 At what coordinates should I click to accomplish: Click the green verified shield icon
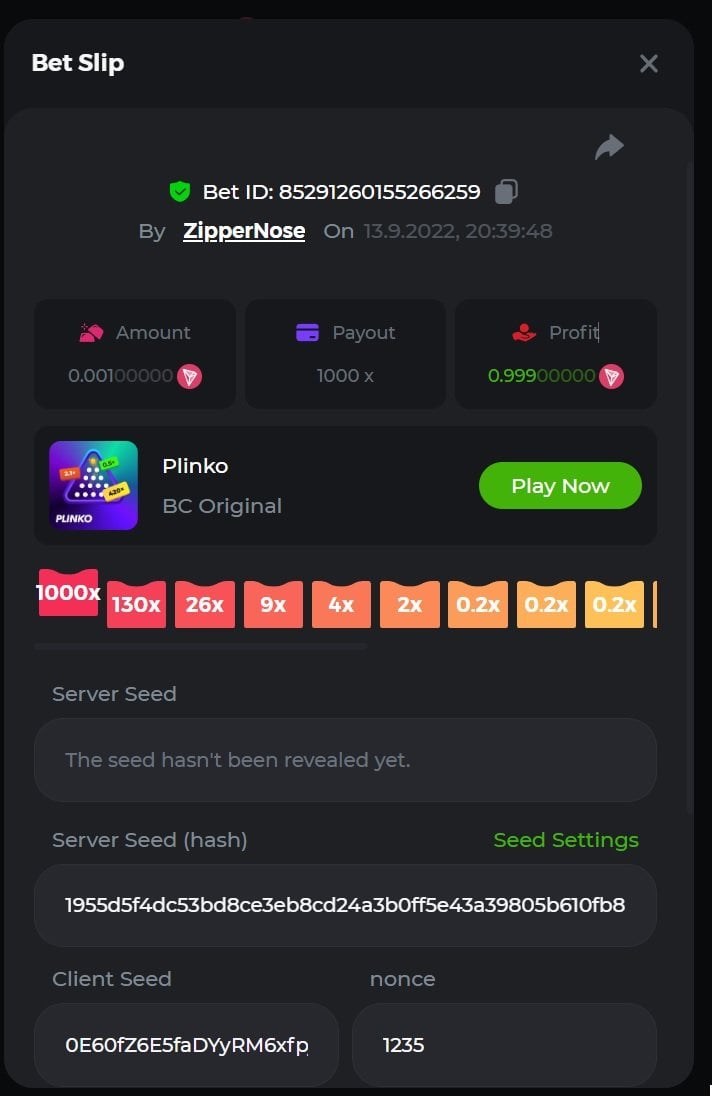pos(179,191)
